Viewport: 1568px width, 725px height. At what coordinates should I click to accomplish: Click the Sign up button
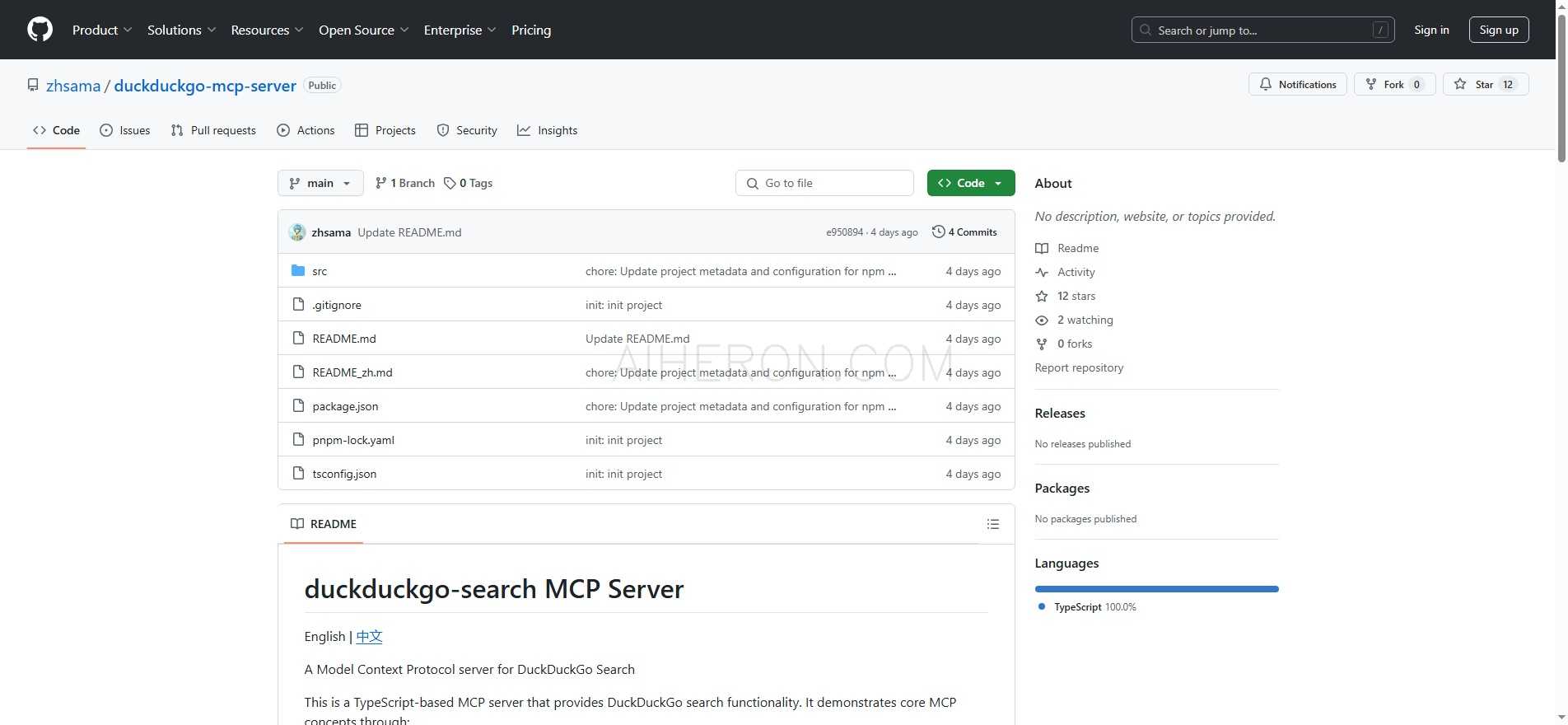(1499, 30)
